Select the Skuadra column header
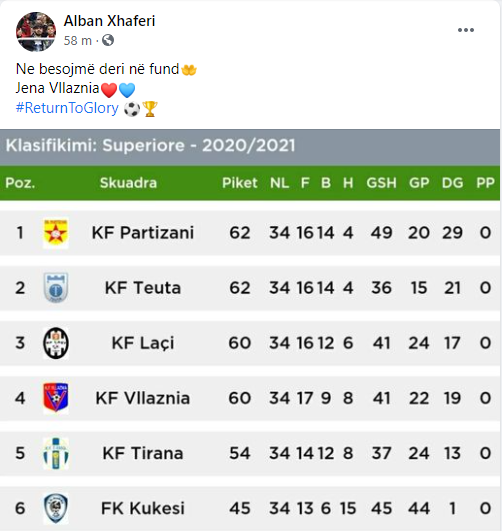502x531 pixels. (x=128, y=183)
